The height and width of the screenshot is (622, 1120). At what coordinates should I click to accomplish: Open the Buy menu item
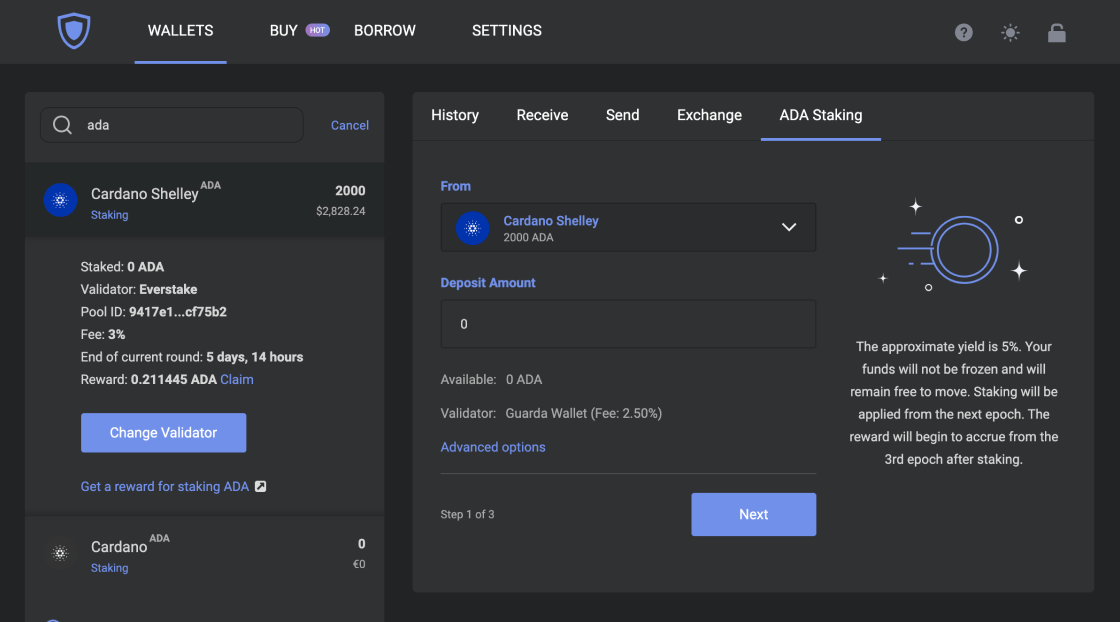284,31
